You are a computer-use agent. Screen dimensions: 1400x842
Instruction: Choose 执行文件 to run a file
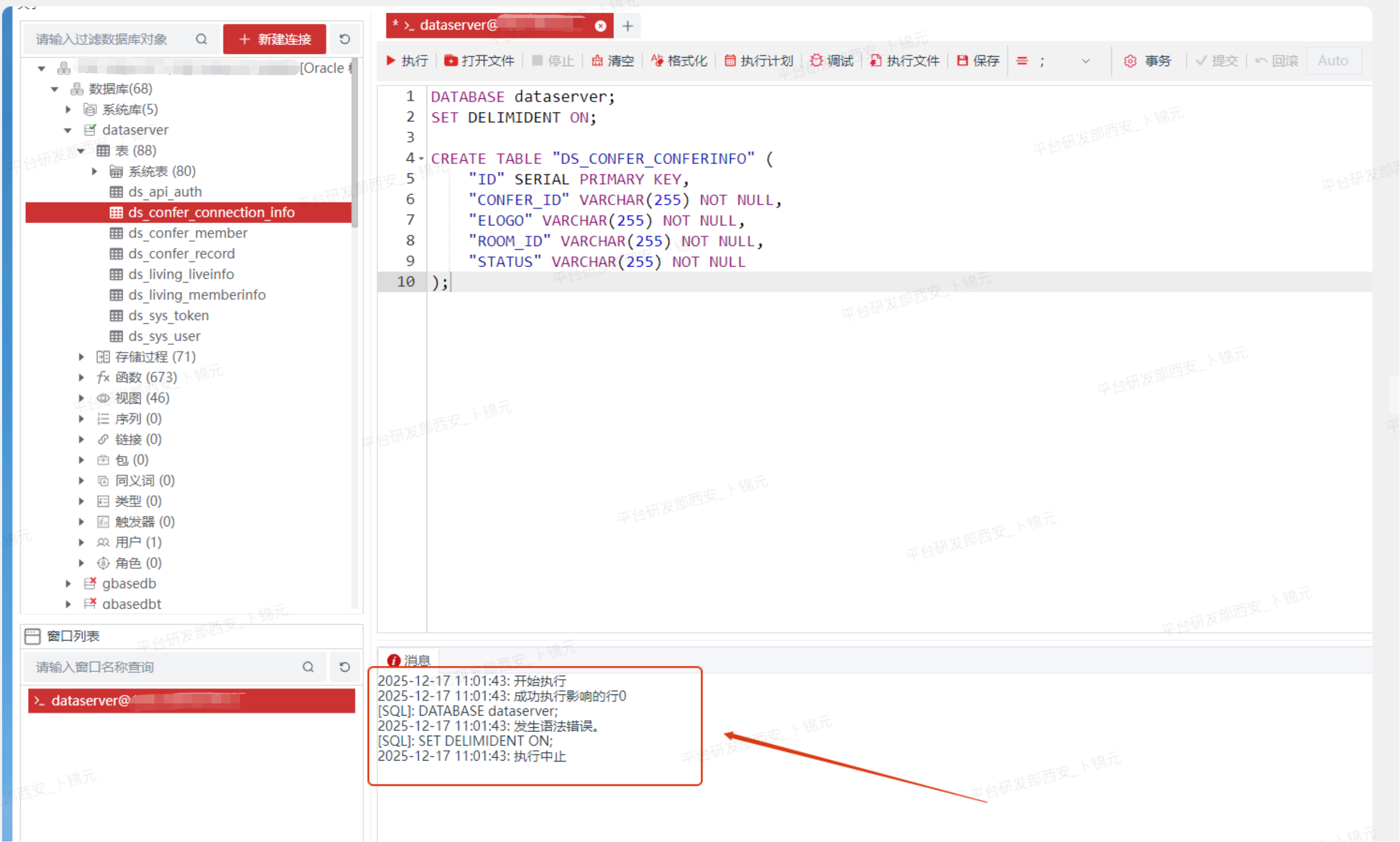tap(905, 61)
